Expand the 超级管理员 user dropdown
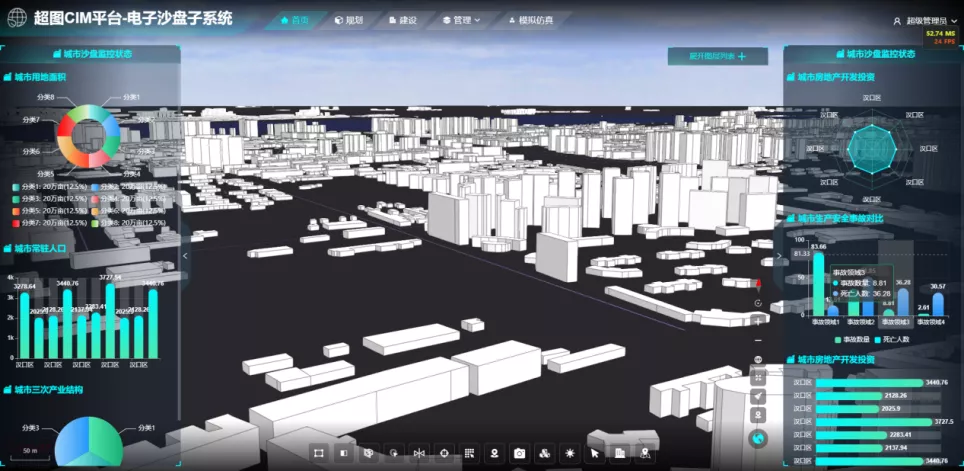964x471 pixels. coord(925,21)
